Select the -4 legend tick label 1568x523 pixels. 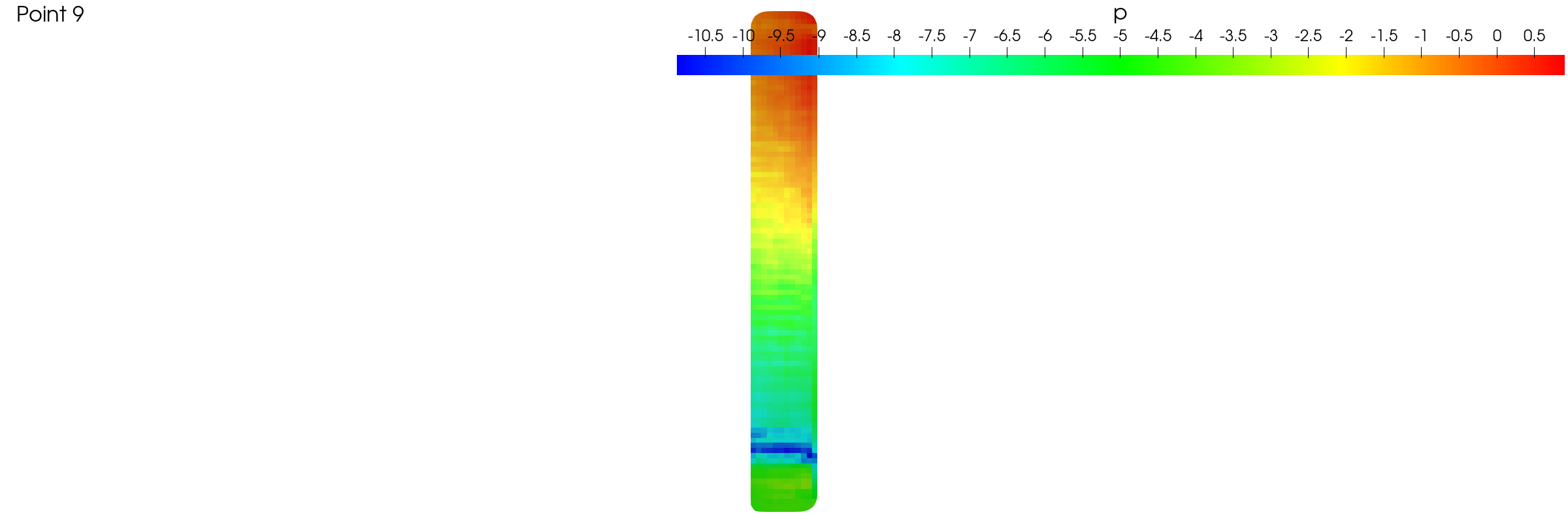(x=1196, y=36)
